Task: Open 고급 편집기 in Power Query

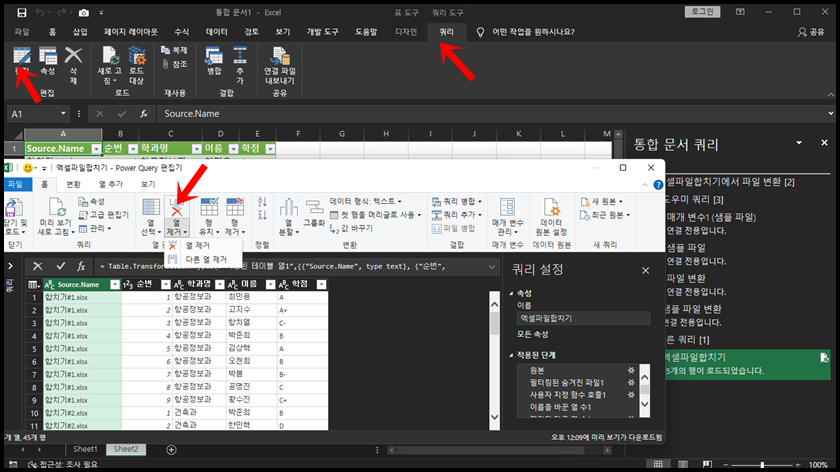Action: coord(103,215)
